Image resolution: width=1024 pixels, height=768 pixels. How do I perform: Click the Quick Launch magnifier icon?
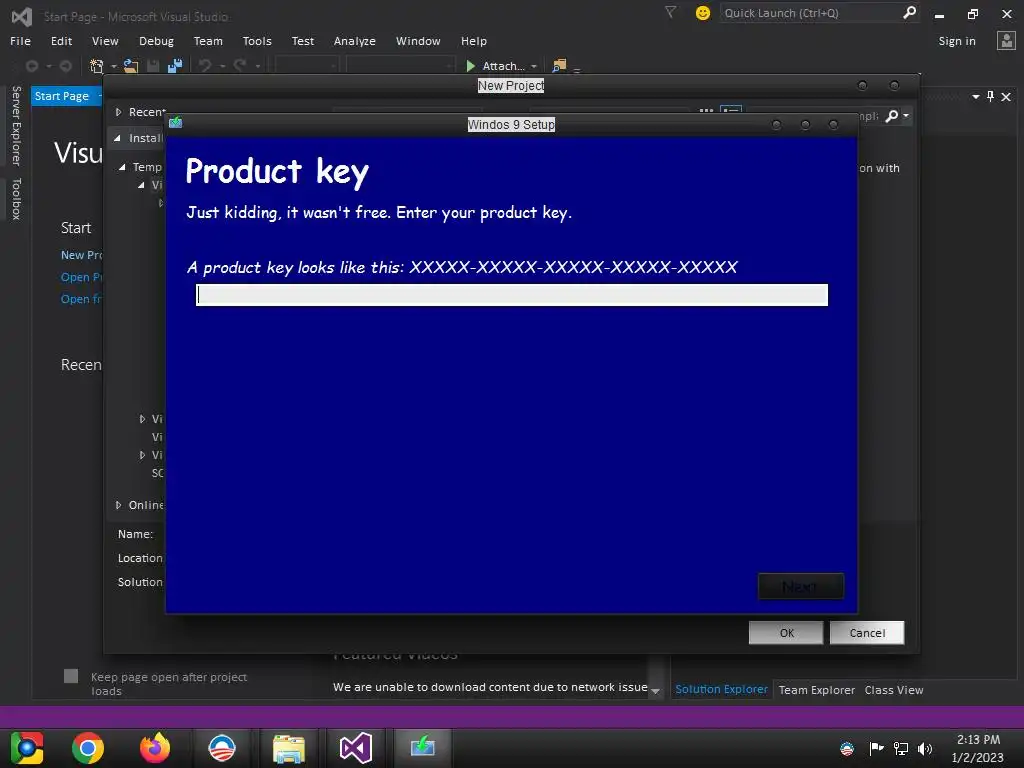pyautogui.click(x=909, y=12)
